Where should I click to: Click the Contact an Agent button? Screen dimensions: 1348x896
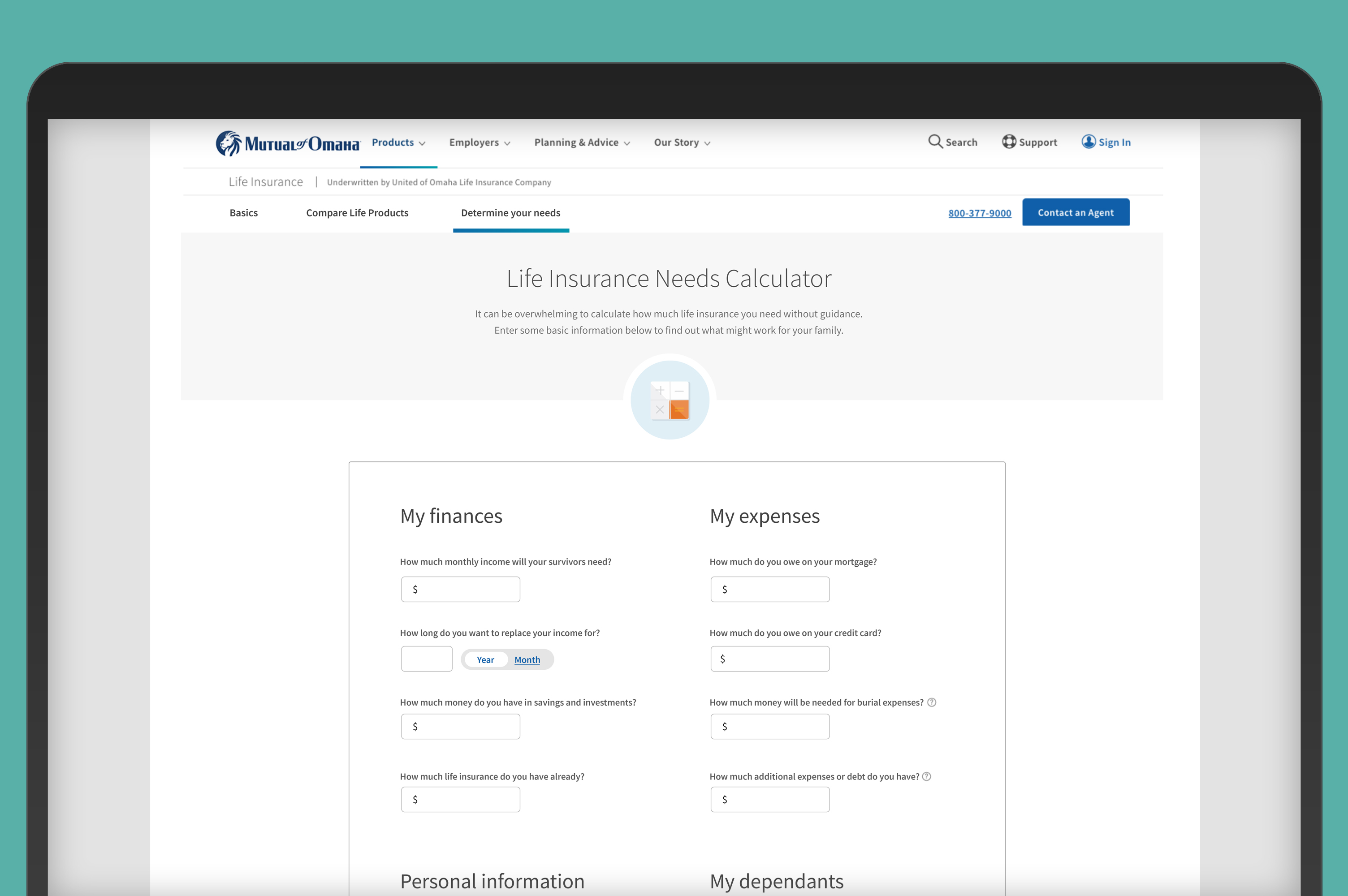click(1076, 212)
